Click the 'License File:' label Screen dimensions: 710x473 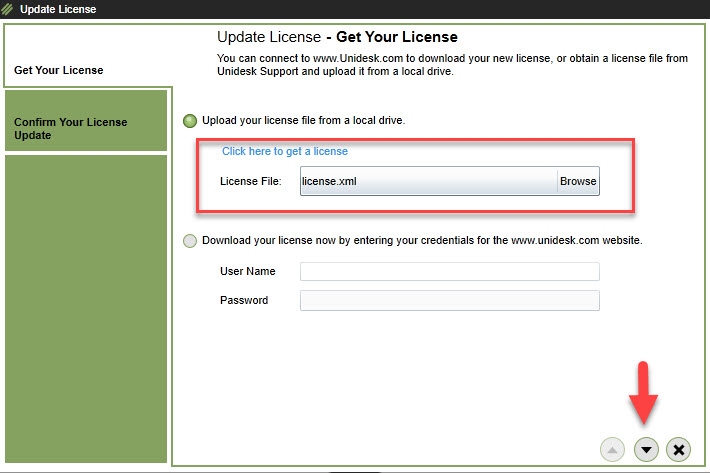coord(251,182)
